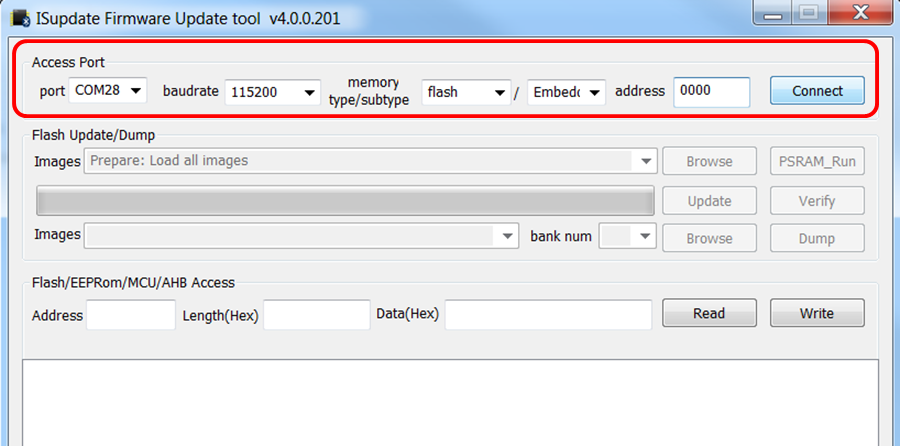Viewport: 900px width, 446px height.
Task: Click the PSRAM_Run button
Action: tap(817, 161)
